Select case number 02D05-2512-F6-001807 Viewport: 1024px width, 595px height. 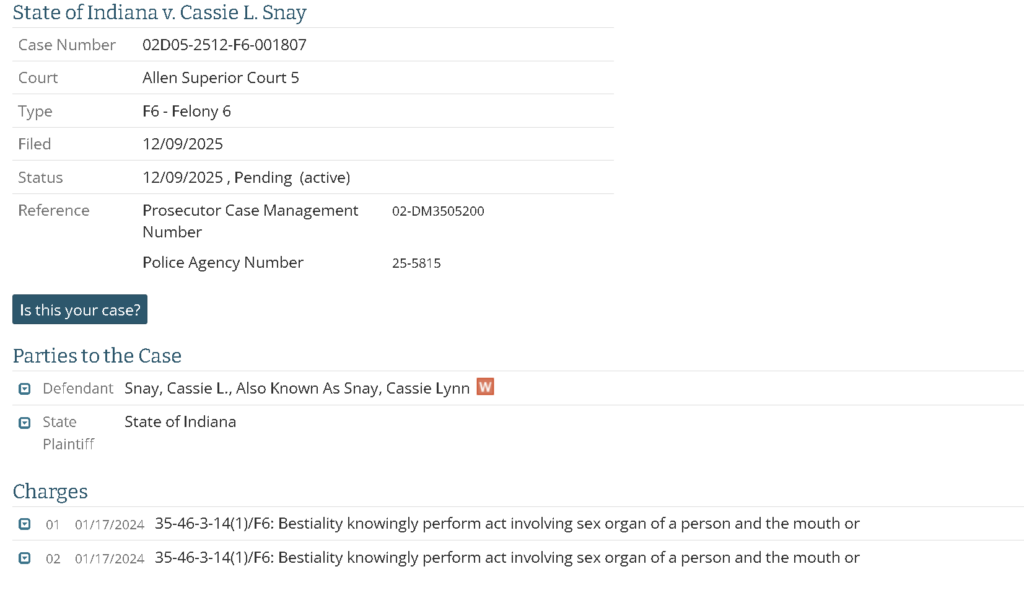pyautogui.click(x=224, y=44)
